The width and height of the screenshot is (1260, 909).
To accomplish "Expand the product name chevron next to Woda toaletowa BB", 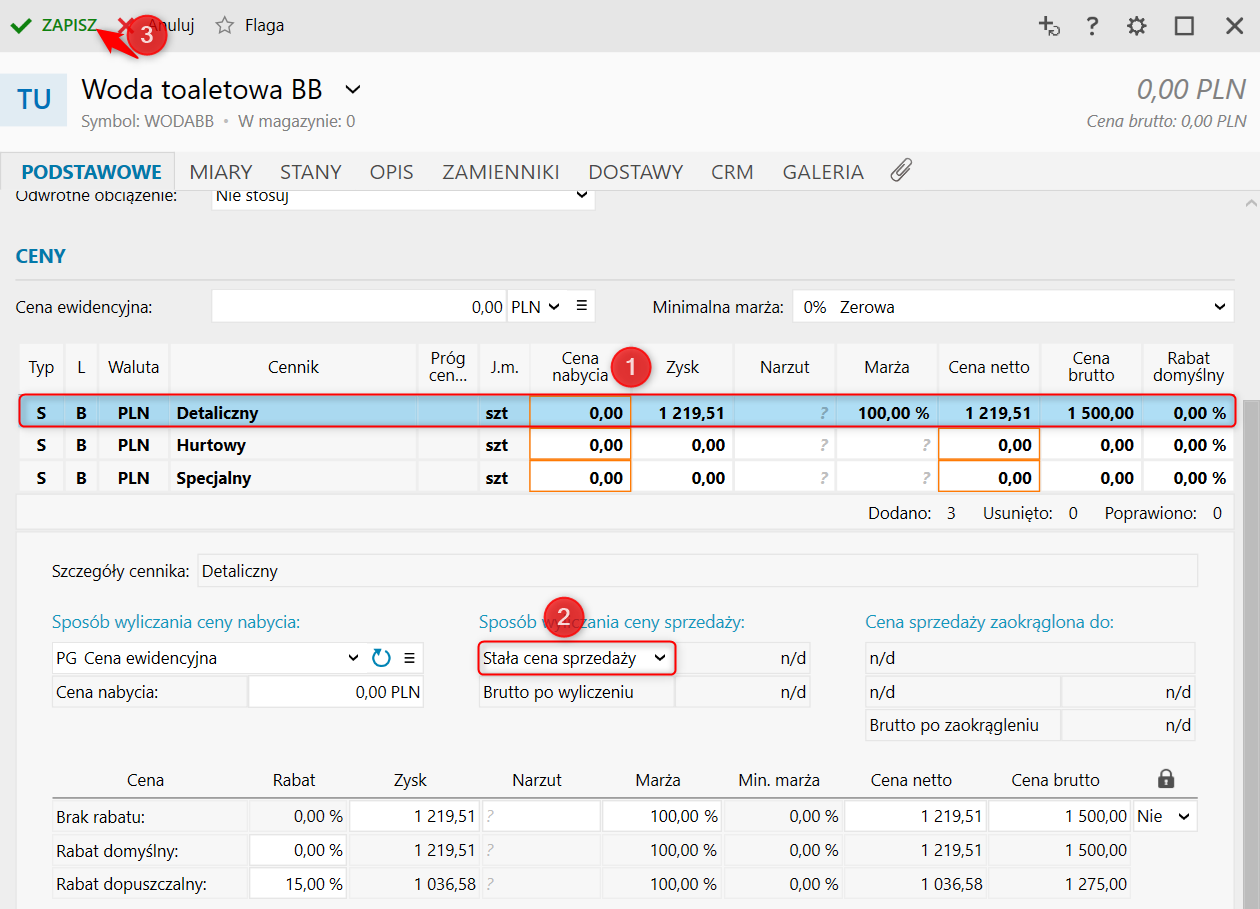I will 352,90.
